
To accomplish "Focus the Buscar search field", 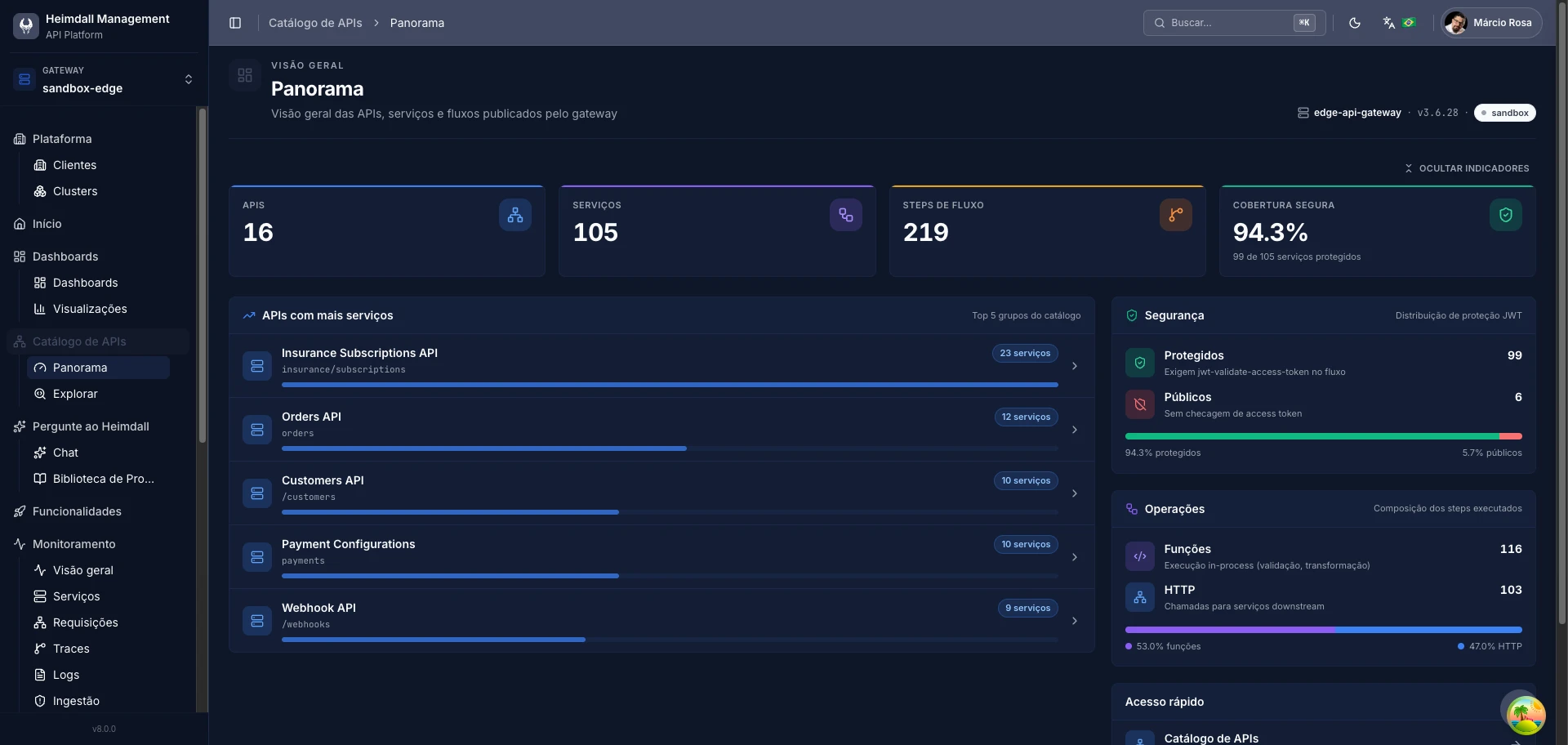I will [x=1234, y=23].
